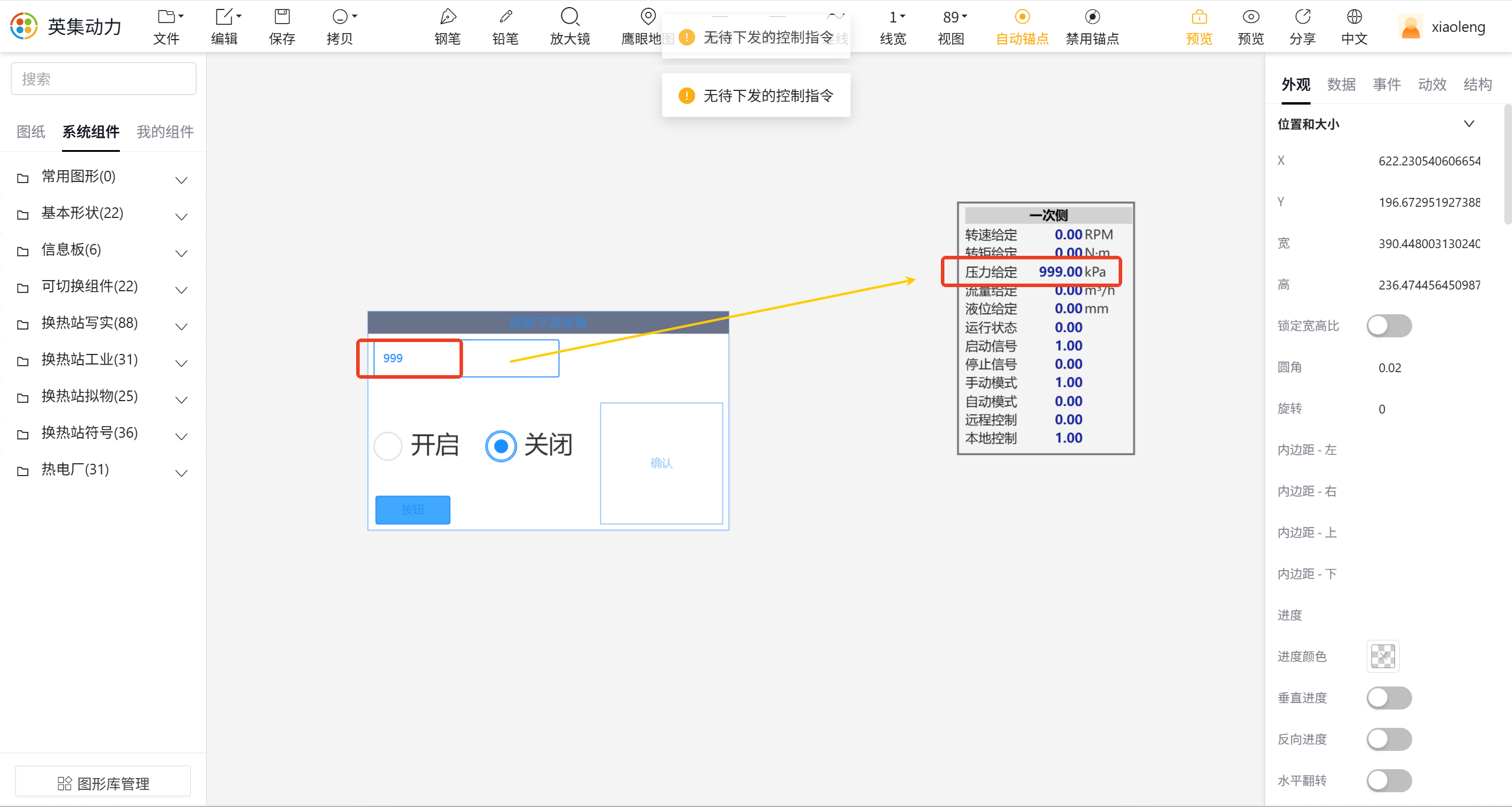Open the 线宽 line width dropdown
The image size is (1512, 807).
pos(897,17)
